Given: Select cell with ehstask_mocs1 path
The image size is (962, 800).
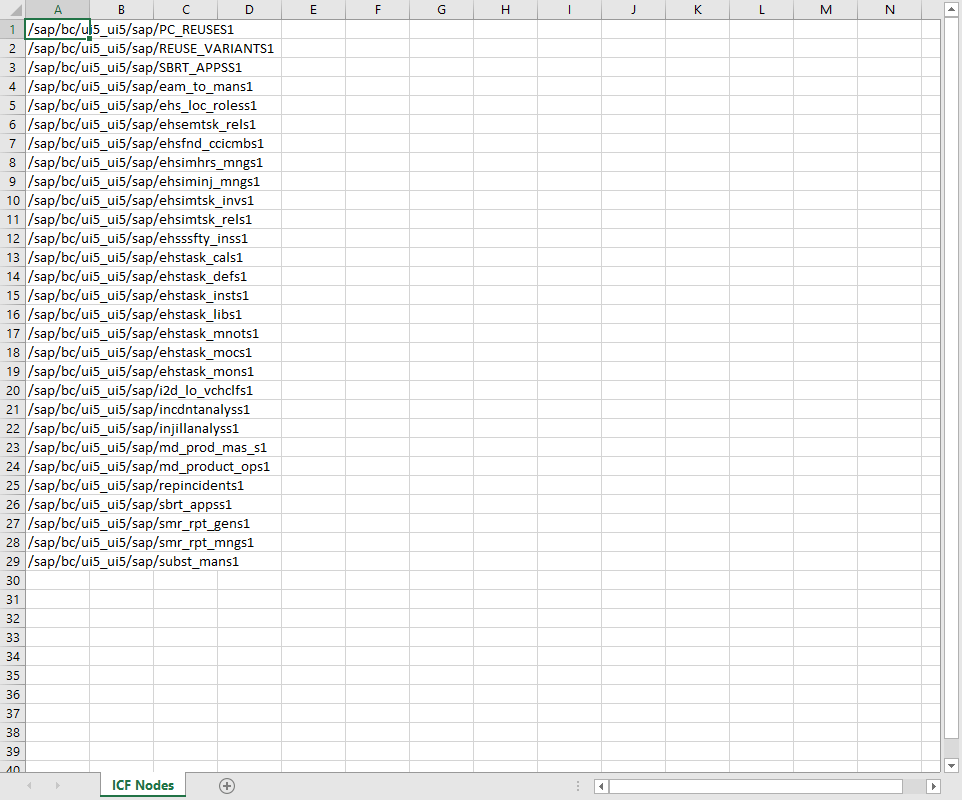Looking at the screenshot, I should click(x=58, y=353).
